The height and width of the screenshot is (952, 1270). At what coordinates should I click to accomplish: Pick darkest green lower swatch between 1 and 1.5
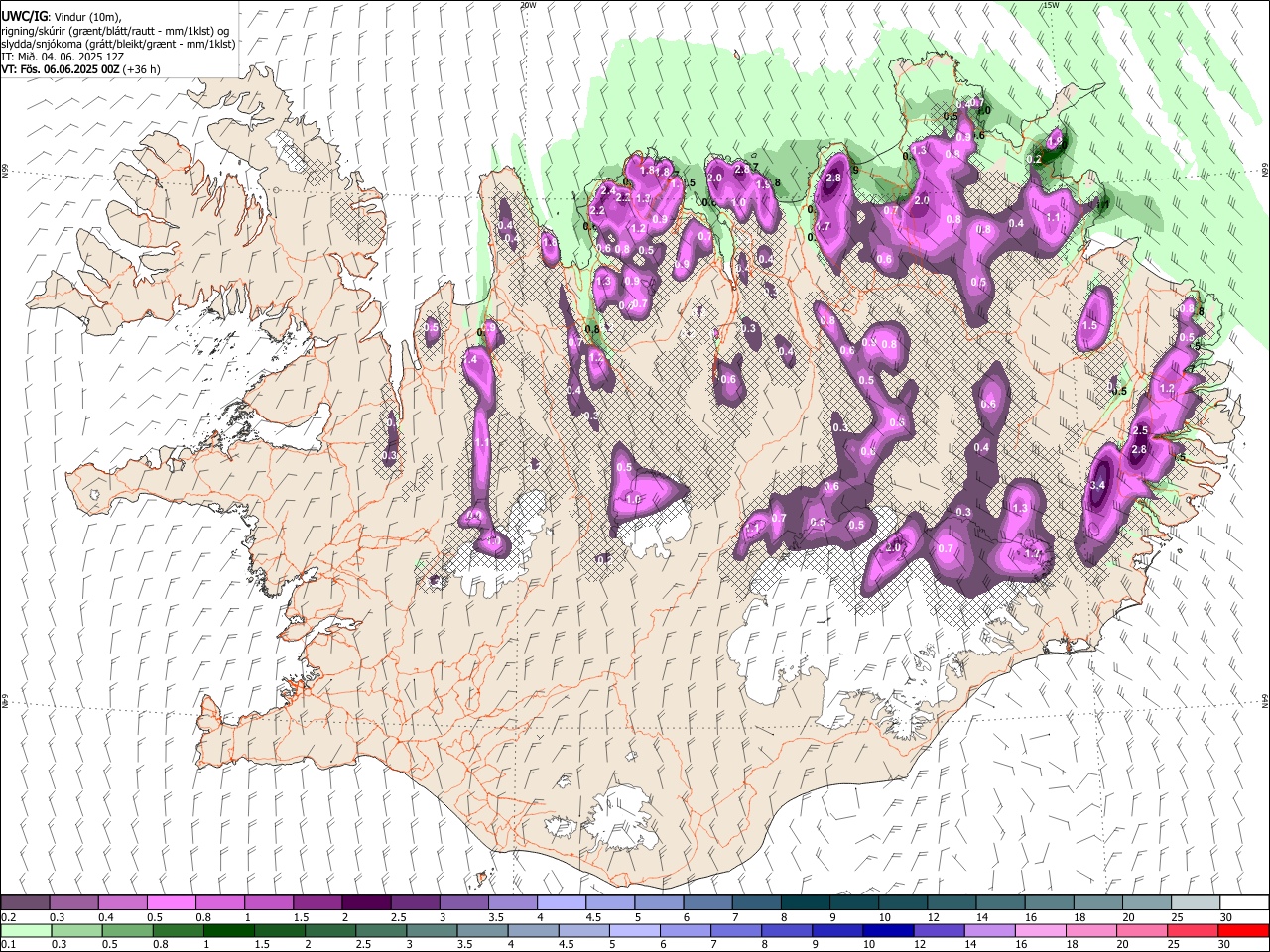[228, 931]
